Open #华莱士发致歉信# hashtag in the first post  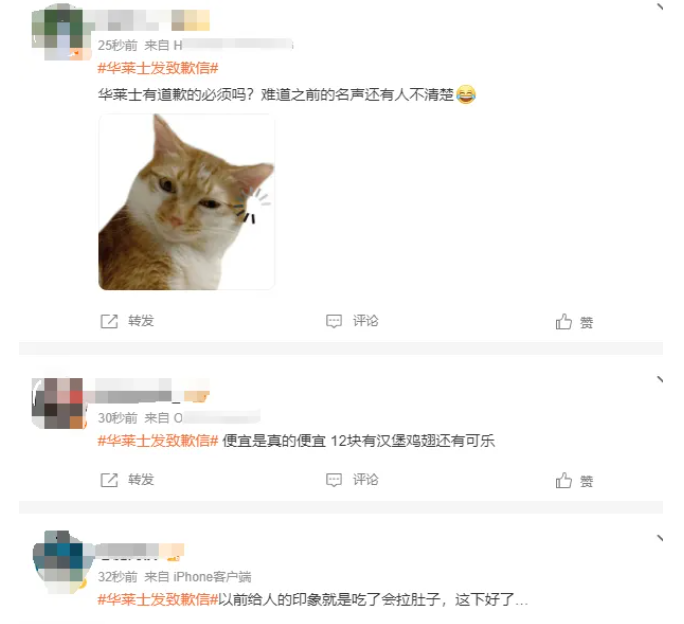coord(158,68)
